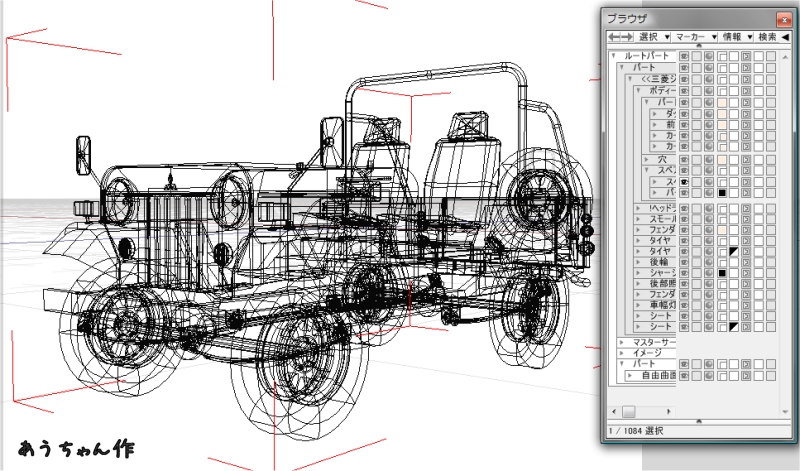Check the last grey box on 自由曲面 row

point(771,376)
